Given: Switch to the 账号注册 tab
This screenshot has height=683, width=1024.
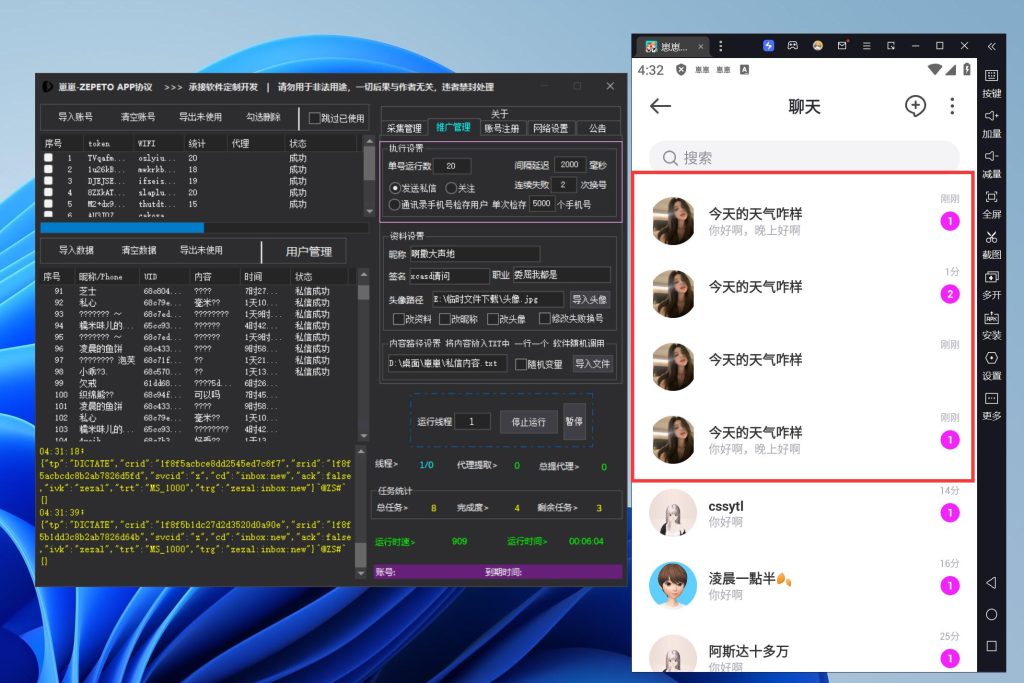Looking at the screenshot, I should click(x=502, y=129).
